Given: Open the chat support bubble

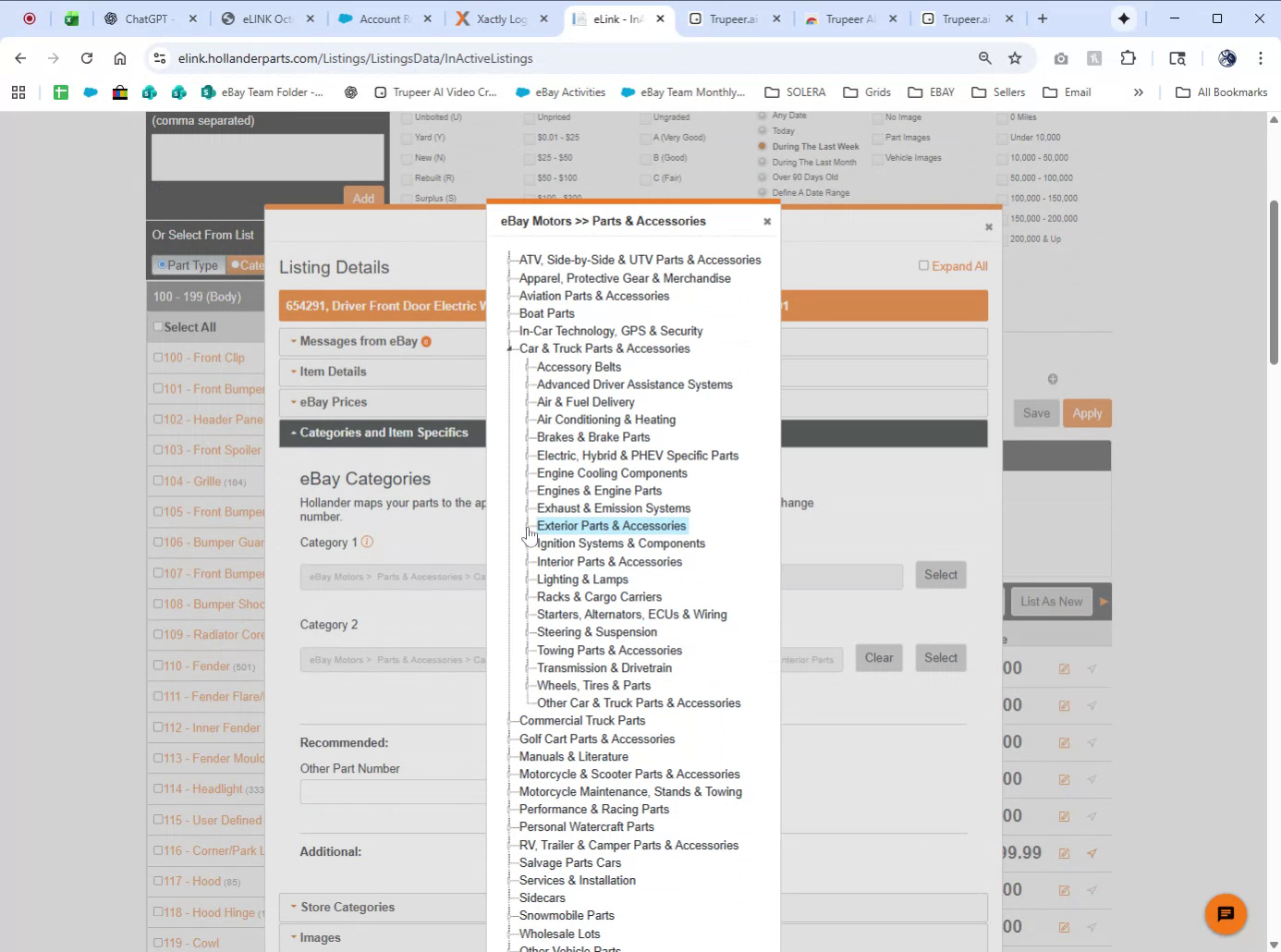Looking at the screenshot, I should pyautogui.click(x=1226, y=914).
